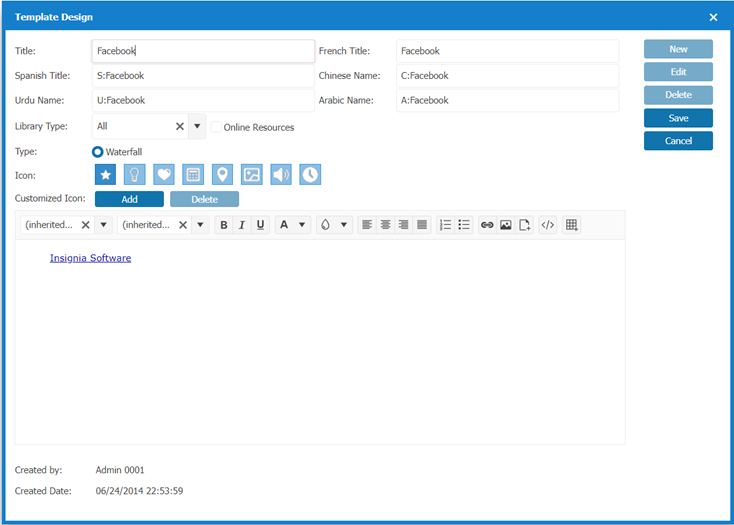Select the clock icon

click(310, 175)
